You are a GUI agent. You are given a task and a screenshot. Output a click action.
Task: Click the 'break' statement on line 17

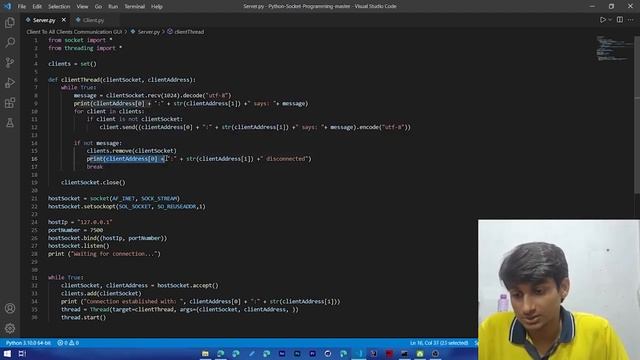(x=95, y=167)
